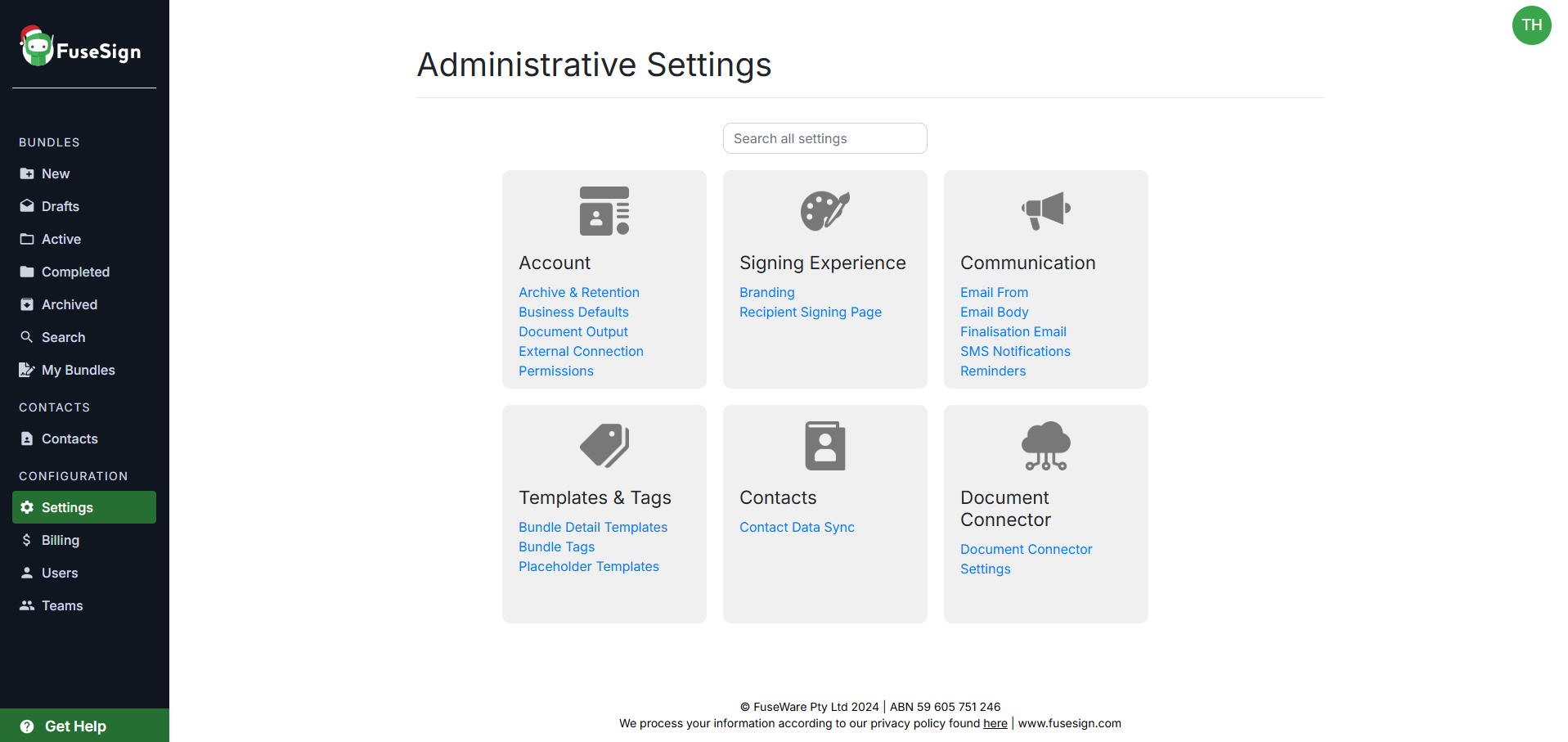Open Recipient Signing Page settings

[811, 312]
